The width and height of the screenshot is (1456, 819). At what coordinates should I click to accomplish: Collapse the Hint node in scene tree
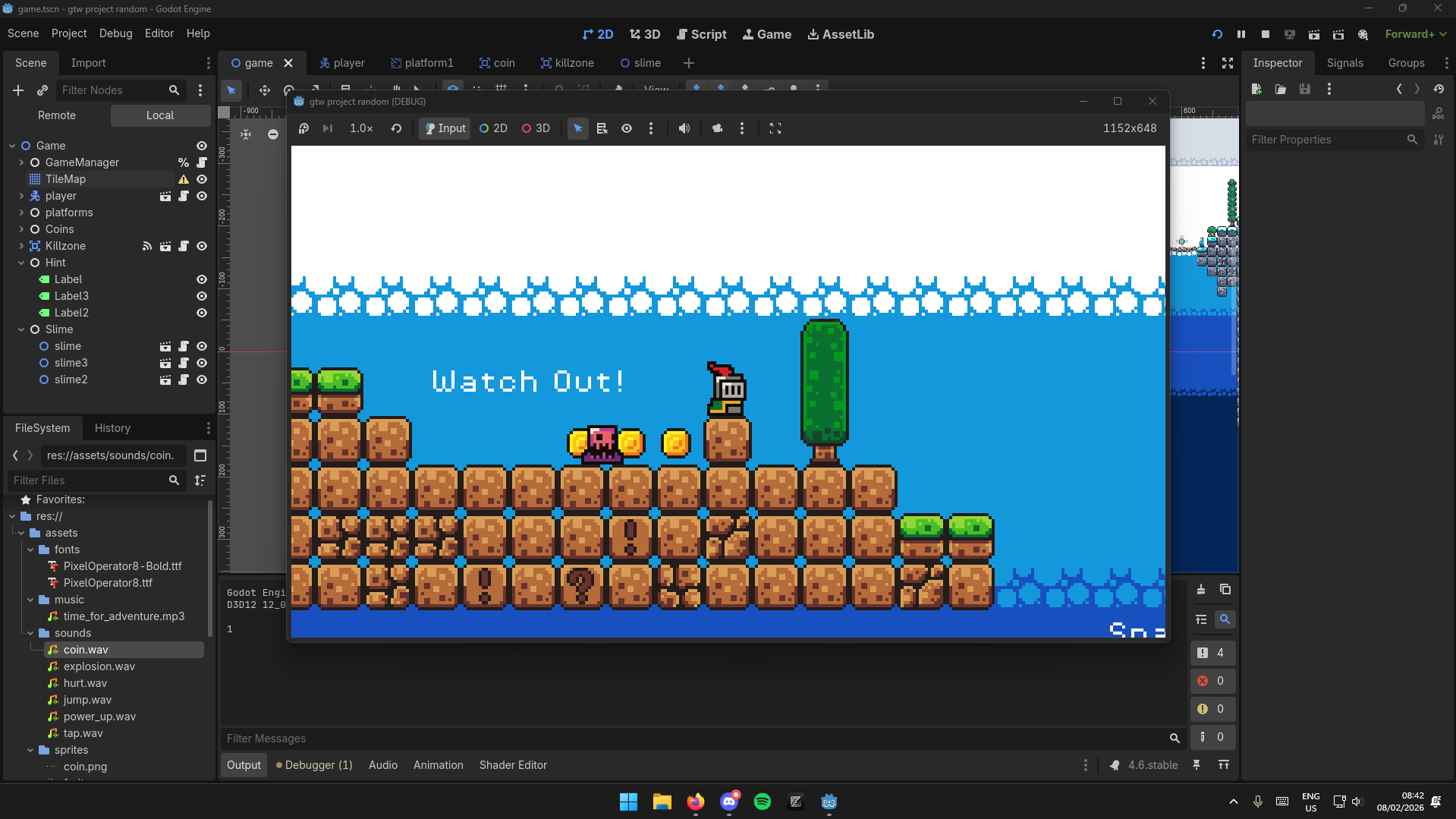click(21, 263)
